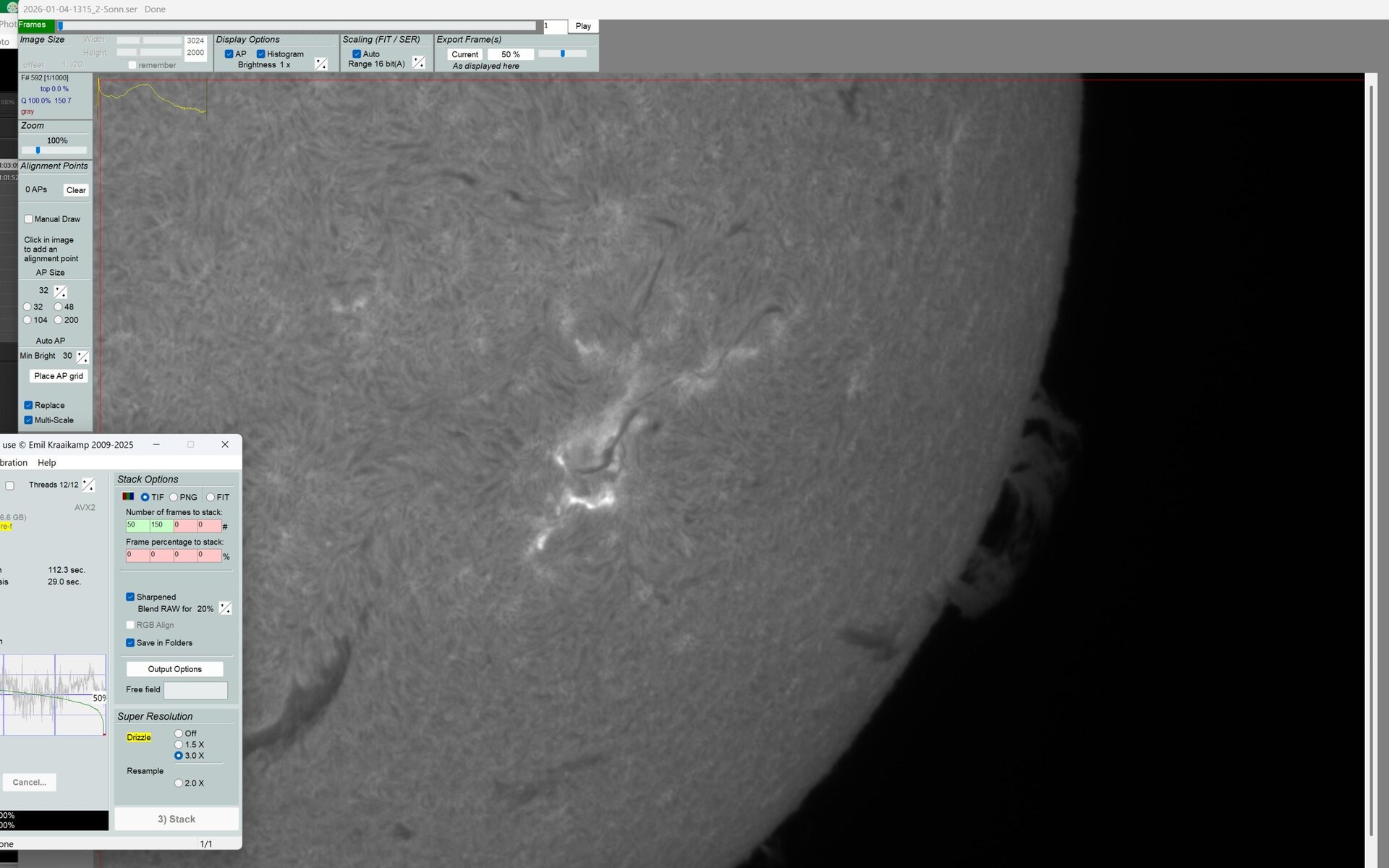Click the AP Size value adjustment icon
This screenshot has height=868, width=1389.
click(61, 292)
